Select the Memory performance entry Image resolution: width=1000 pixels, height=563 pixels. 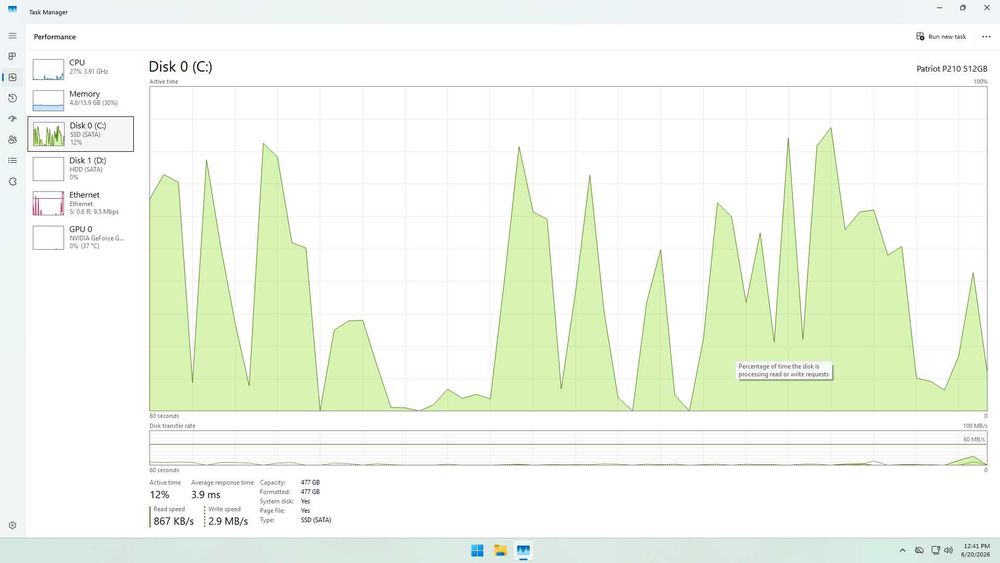coord(80,99)
